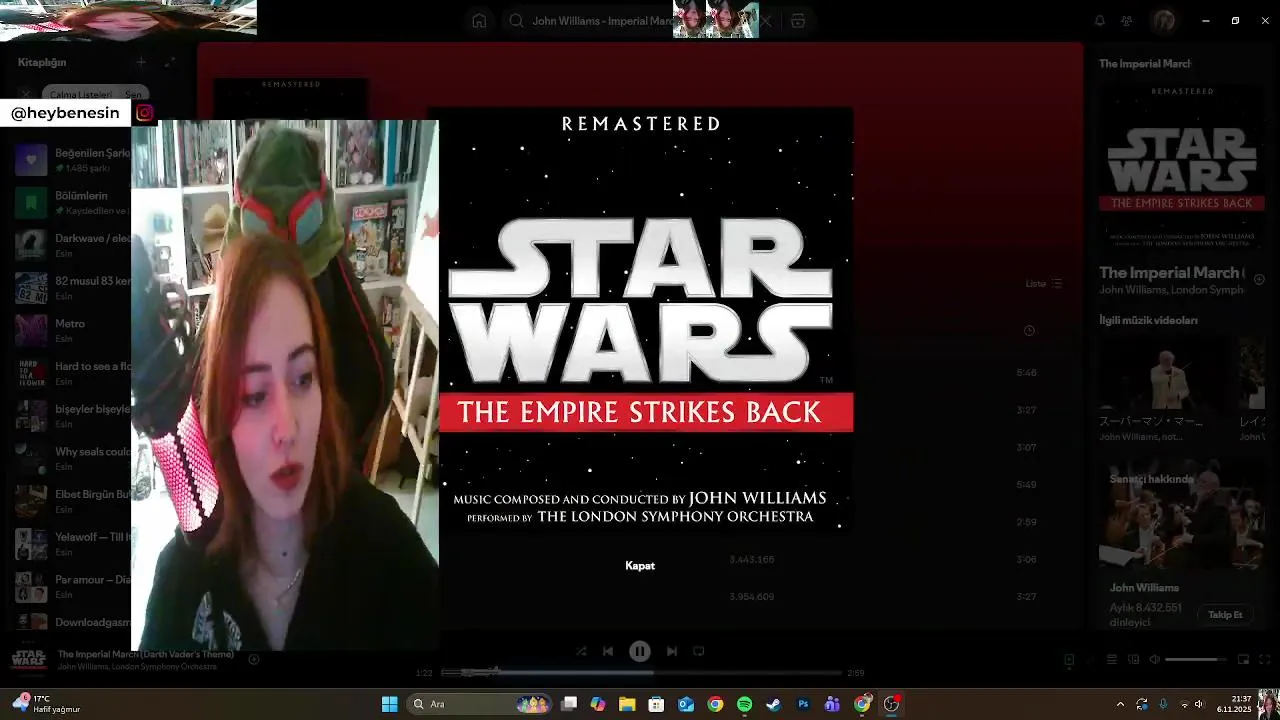Open the Downloadgasm playlist
This screenshot has height=720, width=1280.
click(72, 622)
